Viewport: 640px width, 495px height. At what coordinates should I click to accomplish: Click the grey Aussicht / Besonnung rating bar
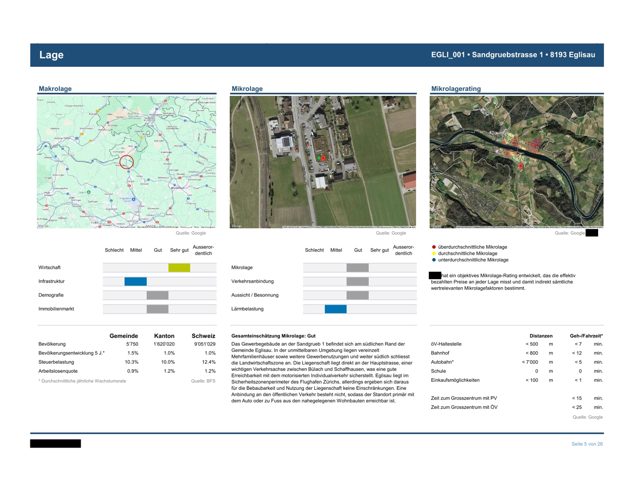(x=358, y=295)
